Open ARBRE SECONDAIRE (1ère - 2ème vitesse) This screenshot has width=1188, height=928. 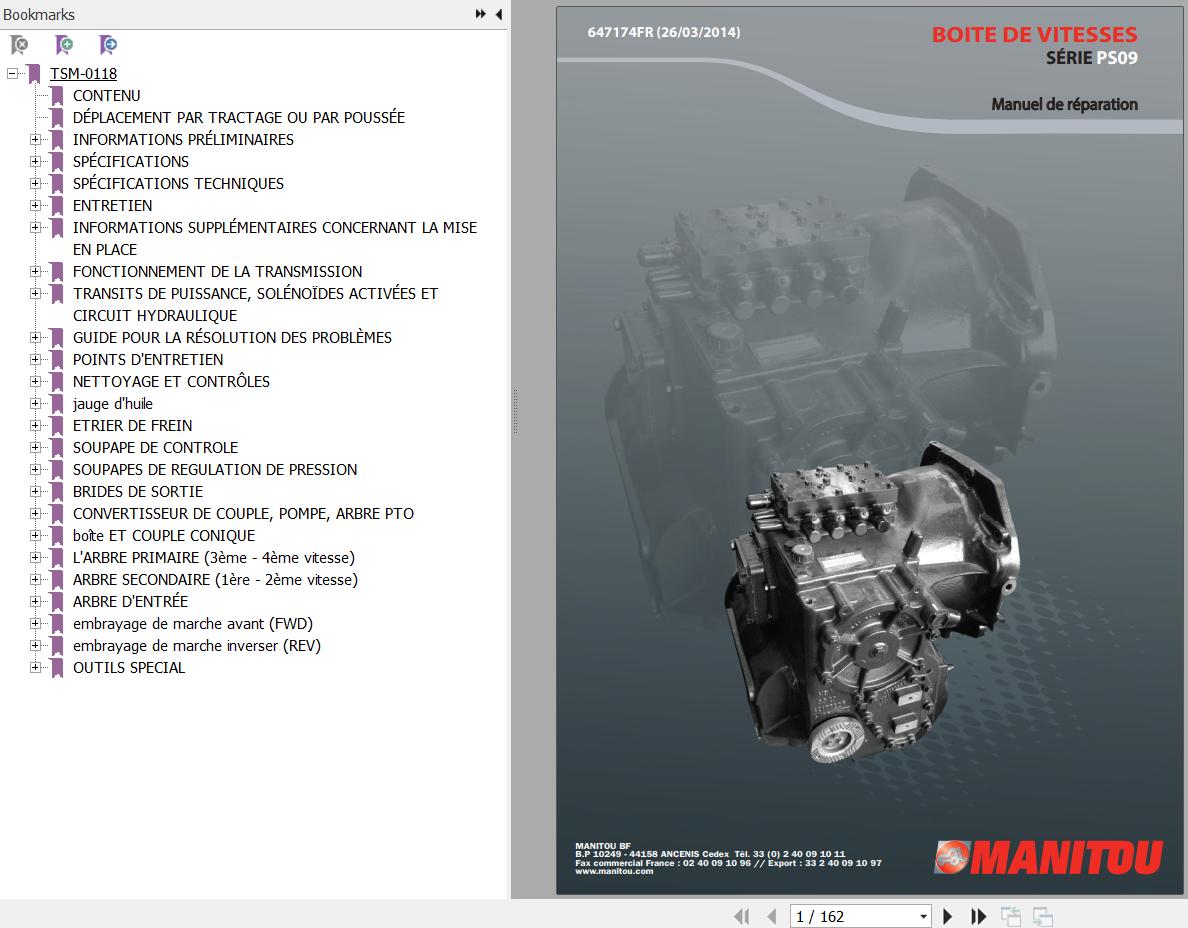pyautogui.click(x=215, y=579)
